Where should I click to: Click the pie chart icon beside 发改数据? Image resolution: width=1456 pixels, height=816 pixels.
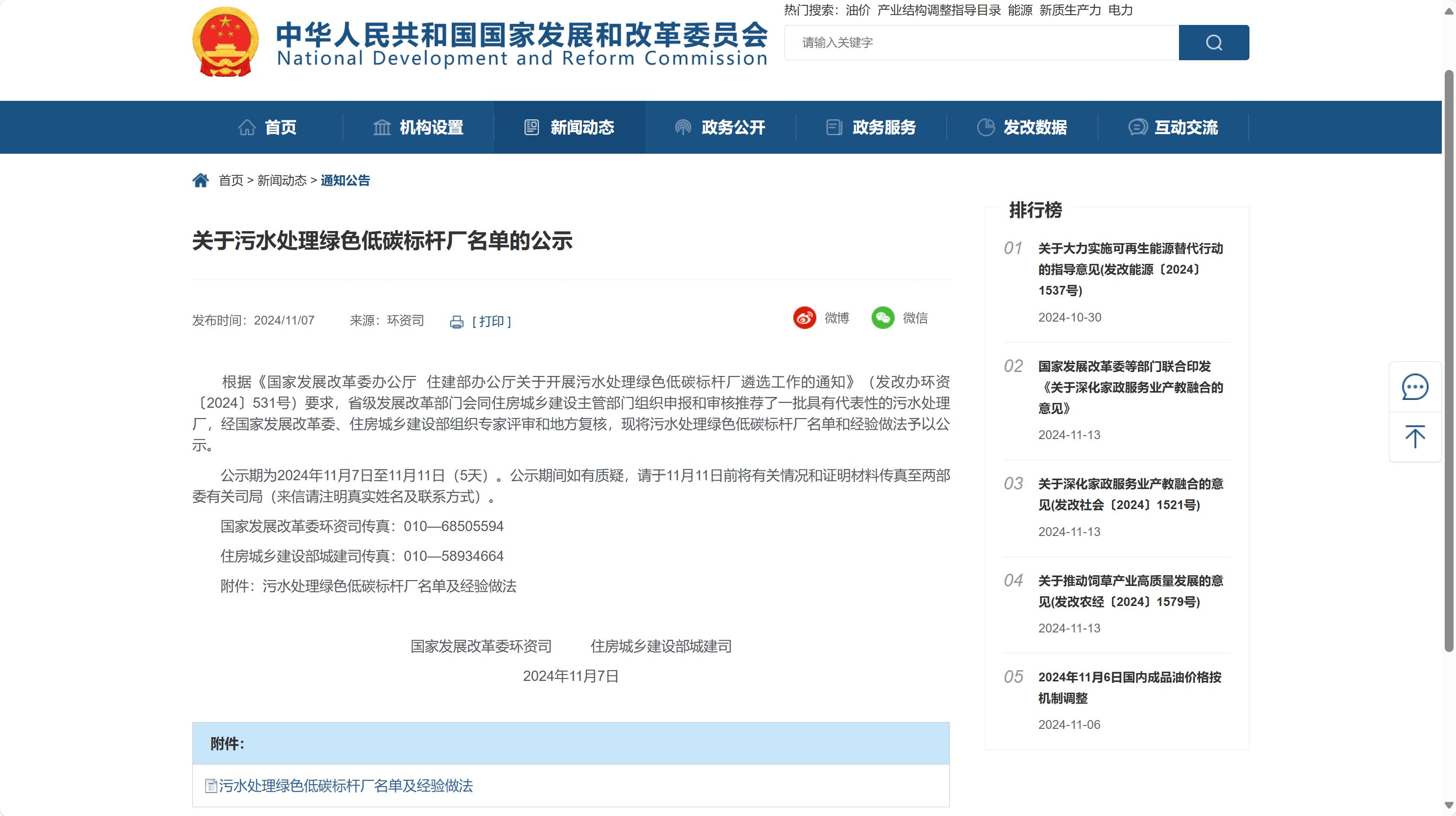[985, 127]
